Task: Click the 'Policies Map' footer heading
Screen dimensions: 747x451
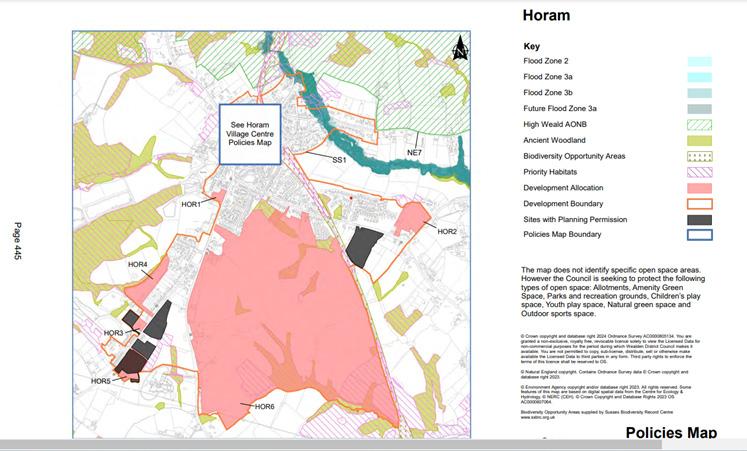Action: pos(671,432)
